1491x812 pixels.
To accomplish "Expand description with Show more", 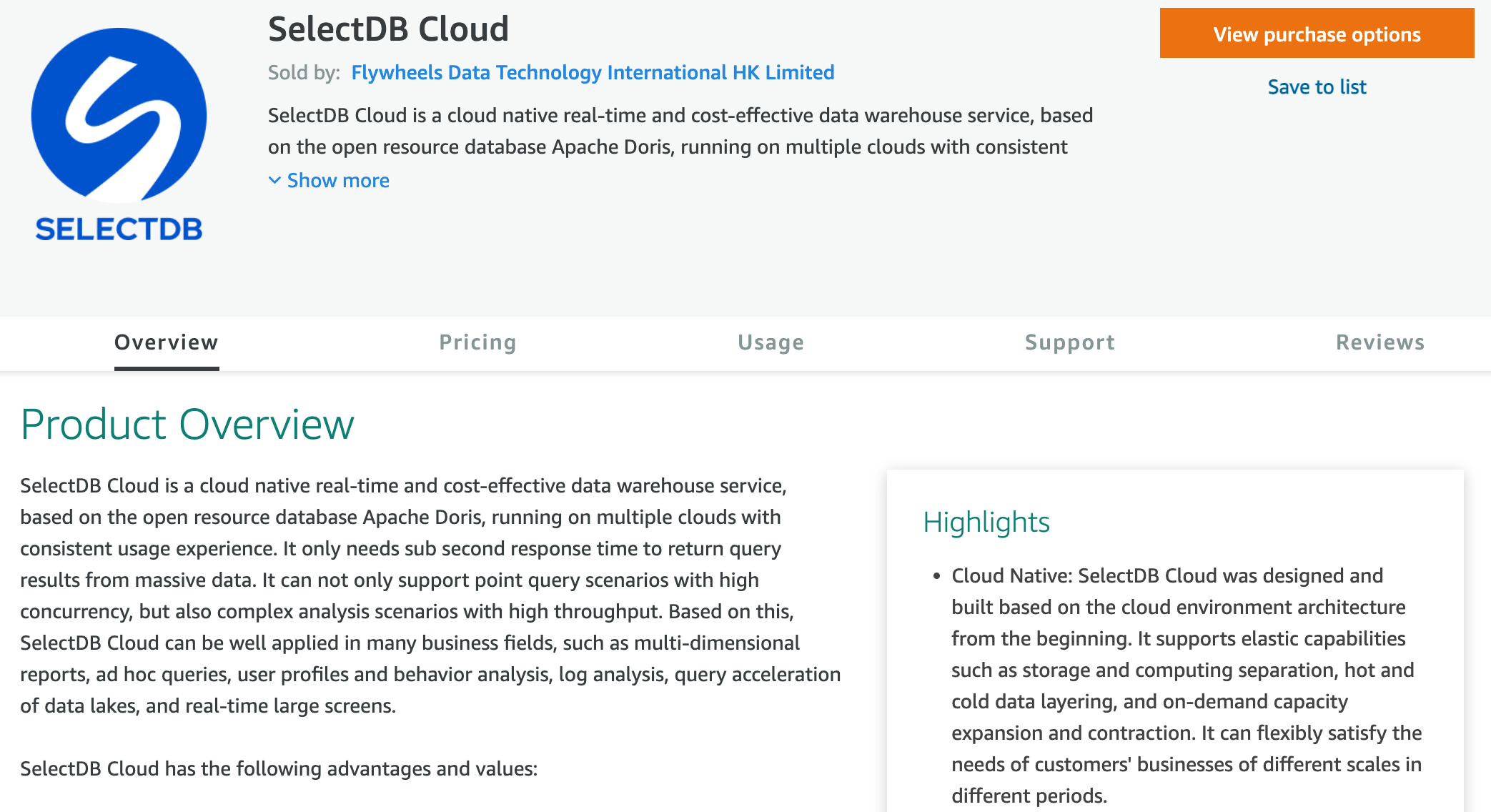I will 329,181.
